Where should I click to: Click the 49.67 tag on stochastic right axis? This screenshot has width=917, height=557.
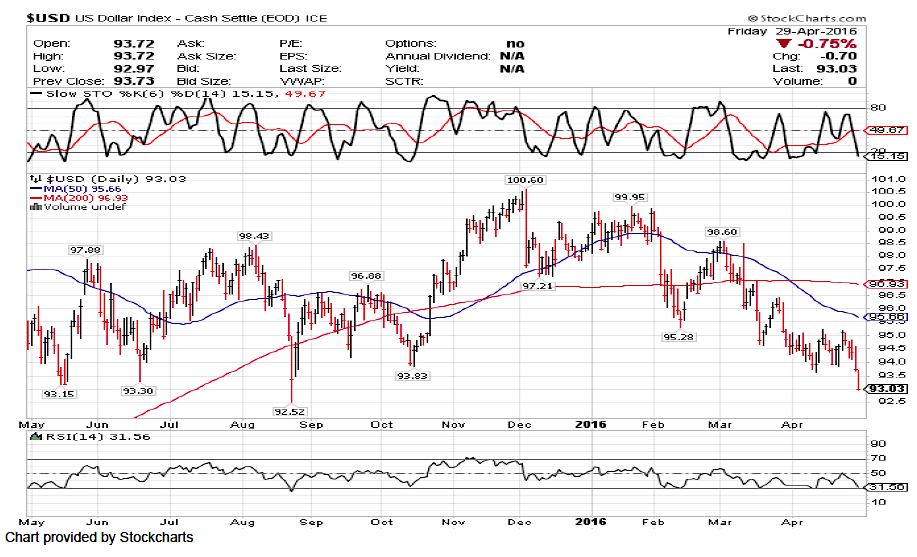click(x=887, y=130)
